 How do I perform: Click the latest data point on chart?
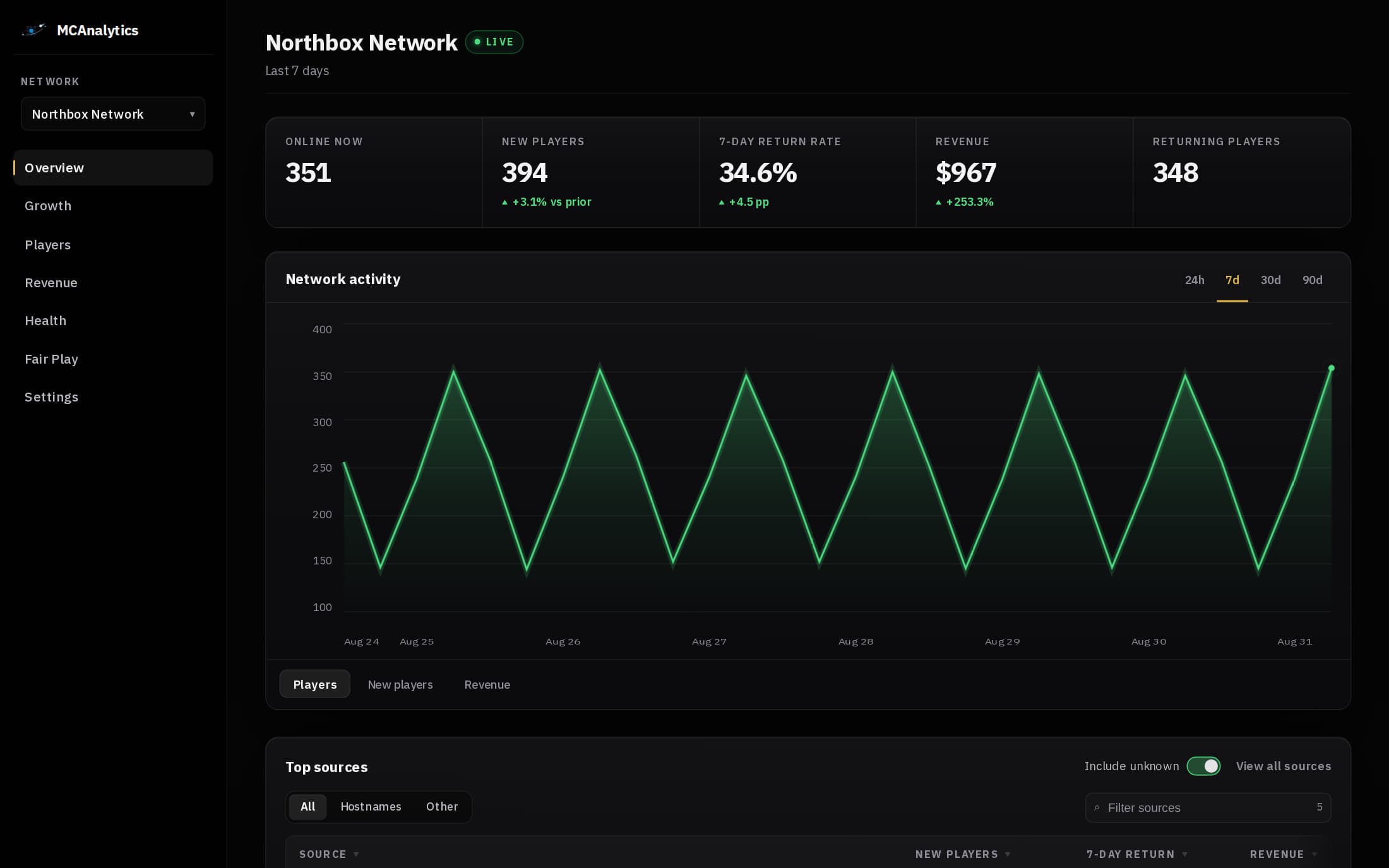tap(1332, 368)
